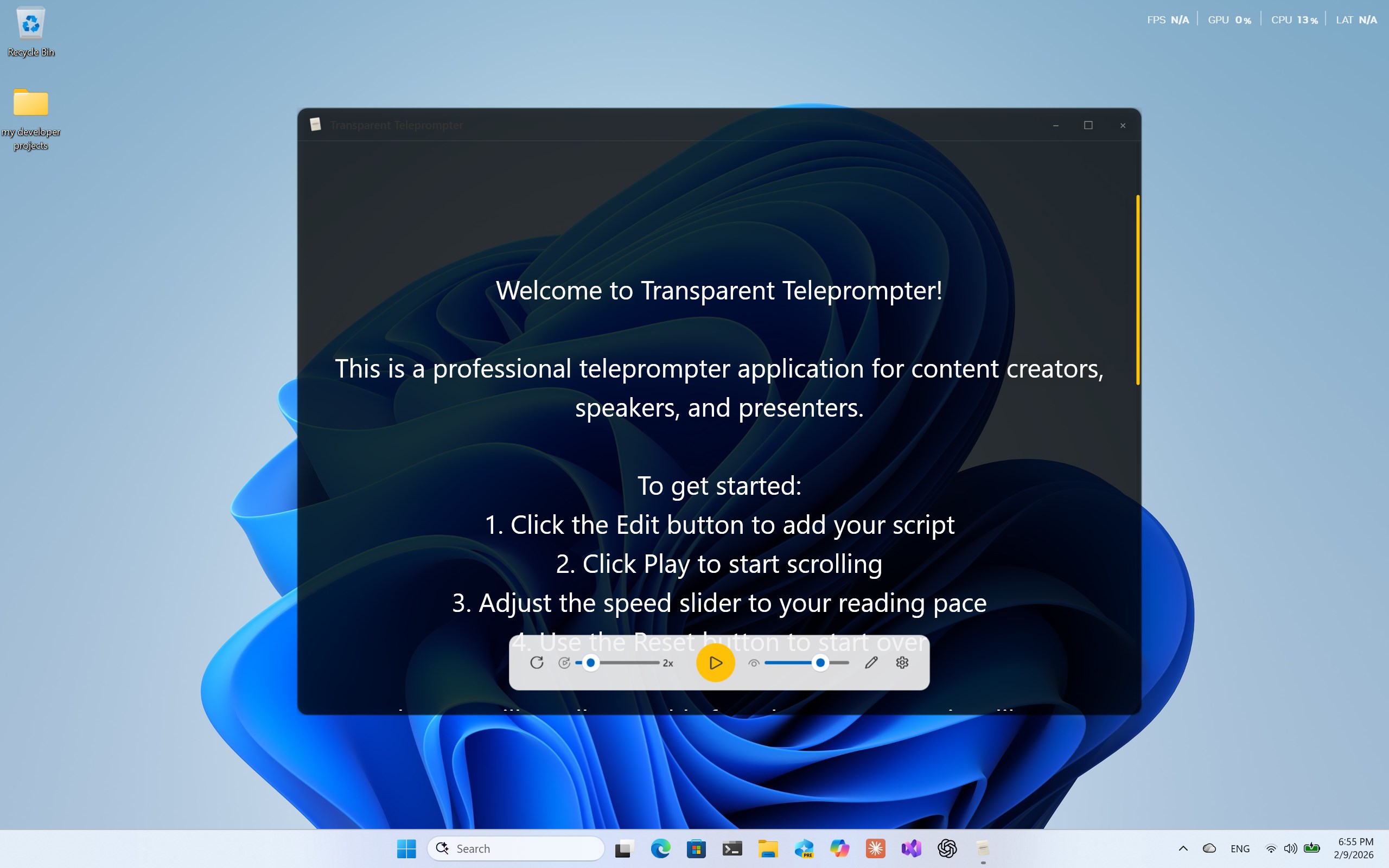Screen dimensions: 1389x868
Task: Click the Reset circular arrow icon
Action: tap(537, 662)
